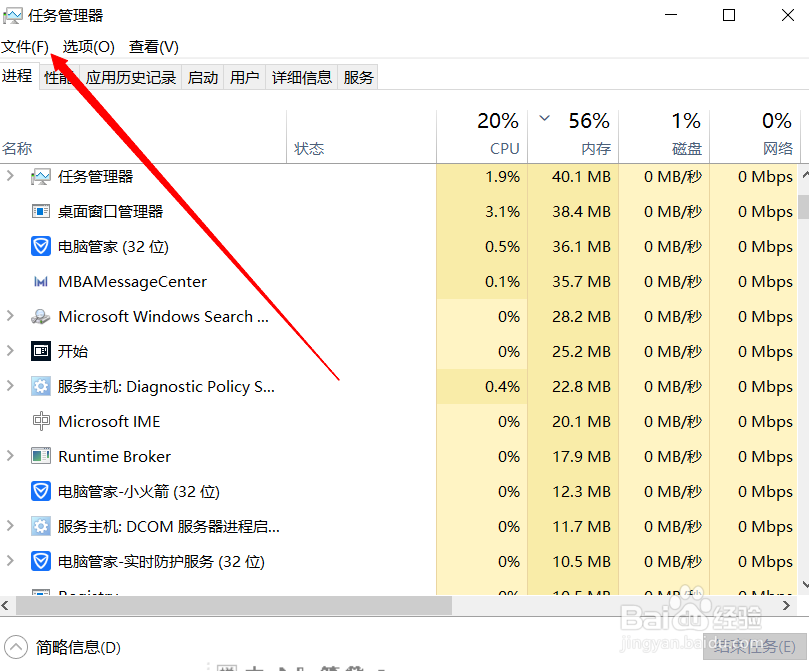Expand the Runtime Broker group
Screen dimensions: 809x671
pyautogui.click(x=10, y=455)
